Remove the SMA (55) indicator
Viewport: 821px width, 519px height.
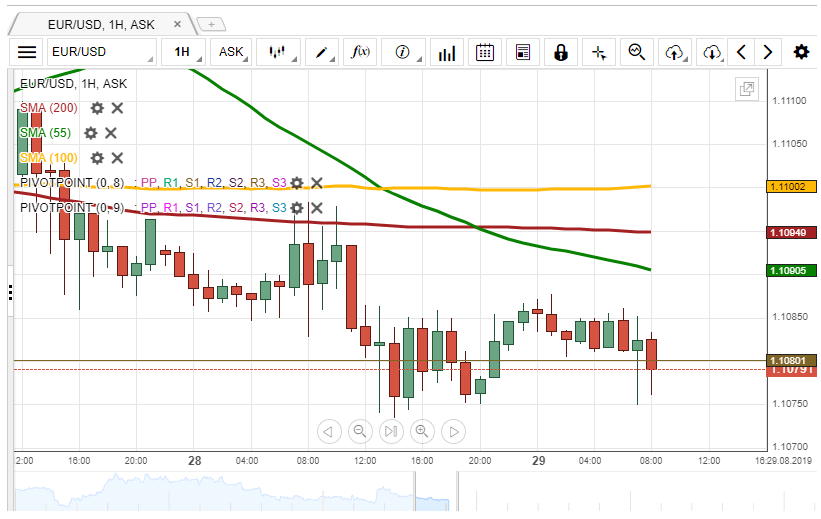[111, 133]
